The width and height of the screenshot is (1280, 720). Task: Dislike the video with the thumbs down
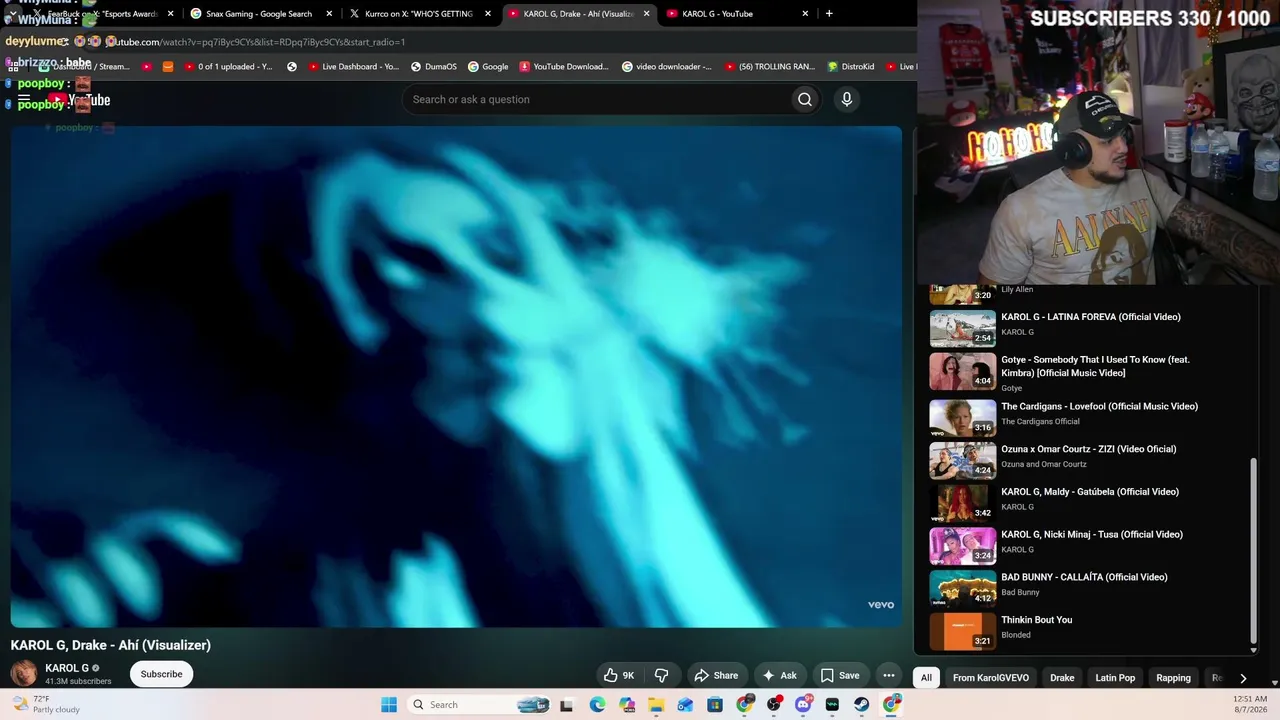coord(661,675)
